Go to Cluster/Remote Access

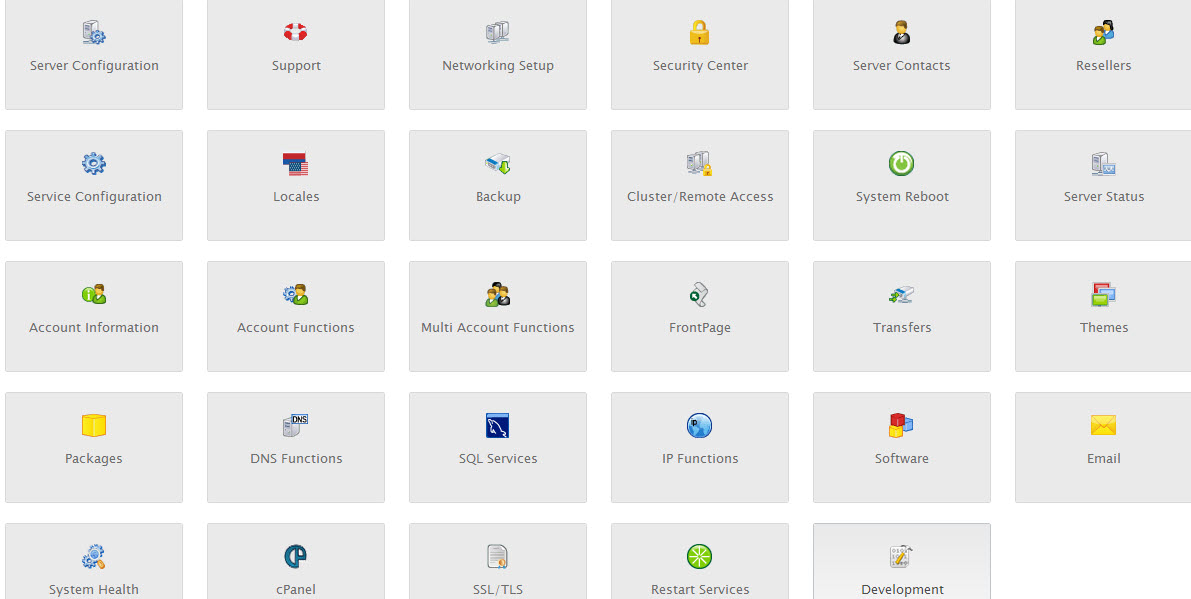pyautogui.click(x=700, y=185)
